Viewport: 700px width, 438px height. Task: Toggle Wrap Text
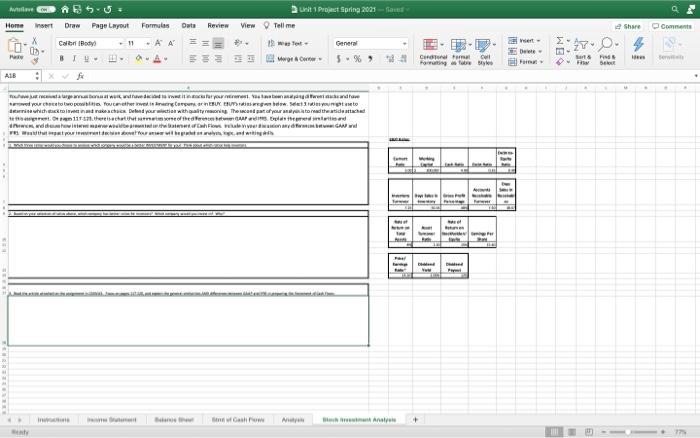coord(288,43)
